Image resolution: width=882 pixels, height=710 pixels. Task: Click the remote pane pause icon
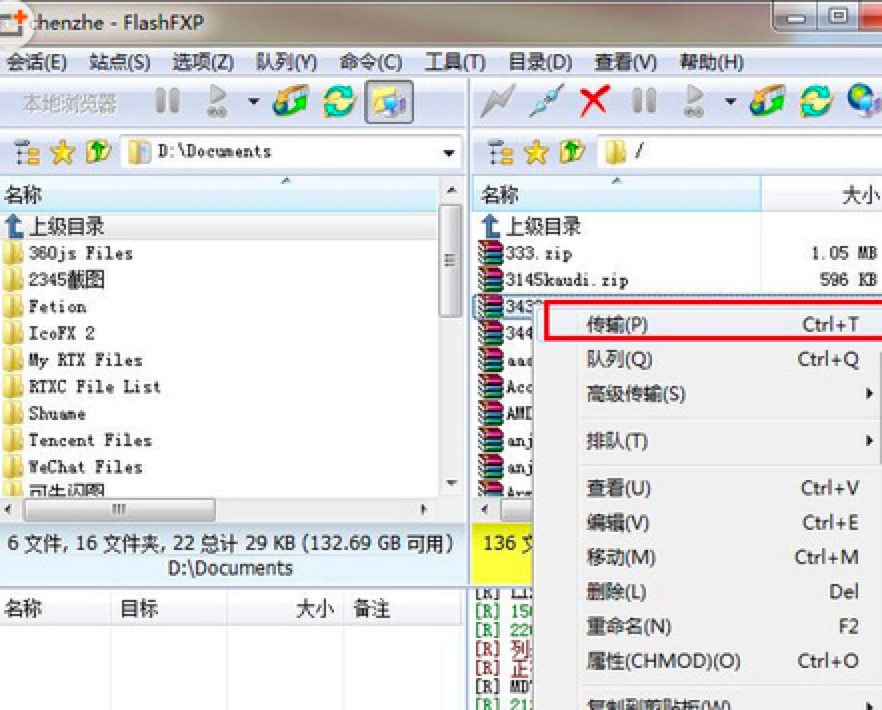(644, 101)
